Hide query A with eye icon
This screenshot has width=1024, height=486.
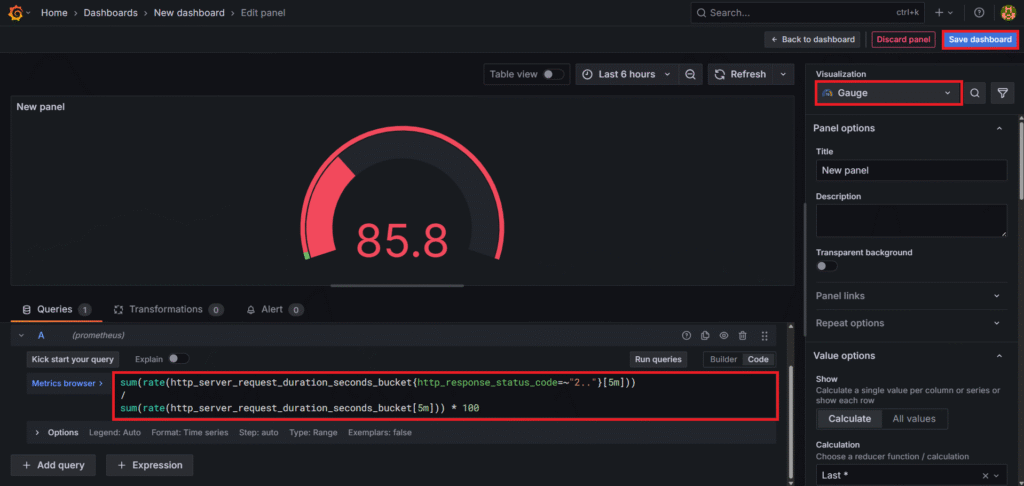(724, 335)
